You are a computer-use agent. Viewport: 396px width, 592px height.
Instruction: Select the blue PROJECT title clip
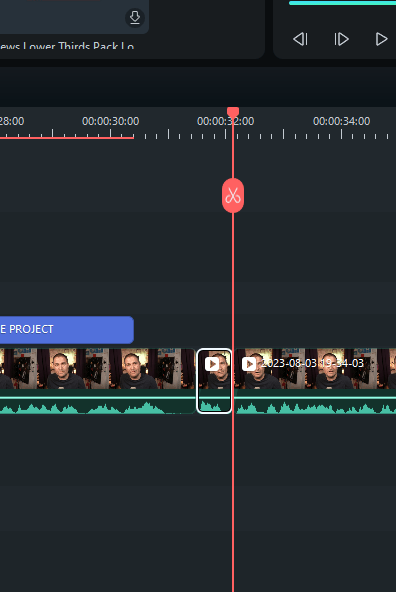point(66,330)
